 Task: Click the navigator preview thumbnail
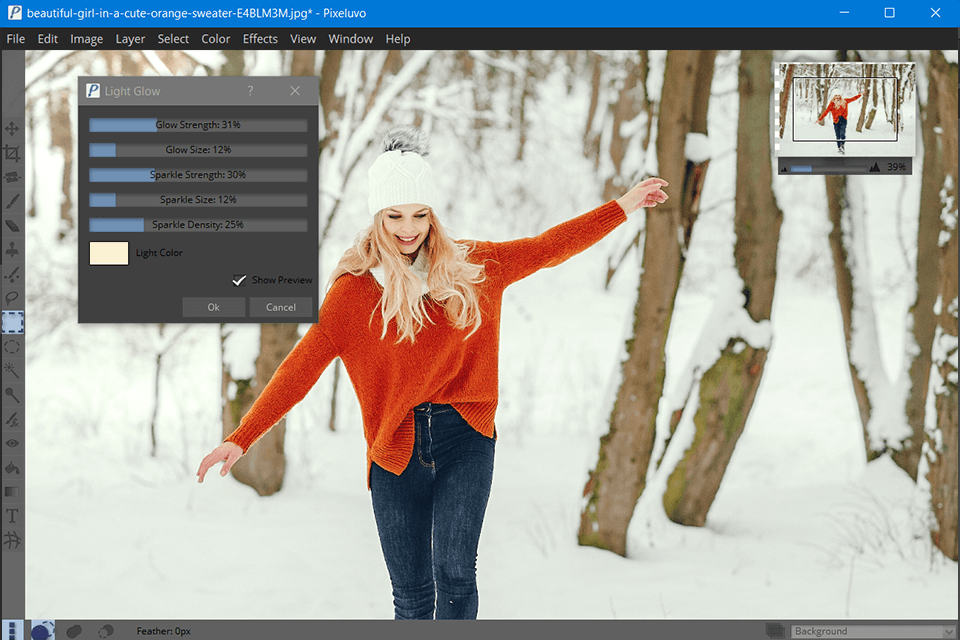(845, 110)
